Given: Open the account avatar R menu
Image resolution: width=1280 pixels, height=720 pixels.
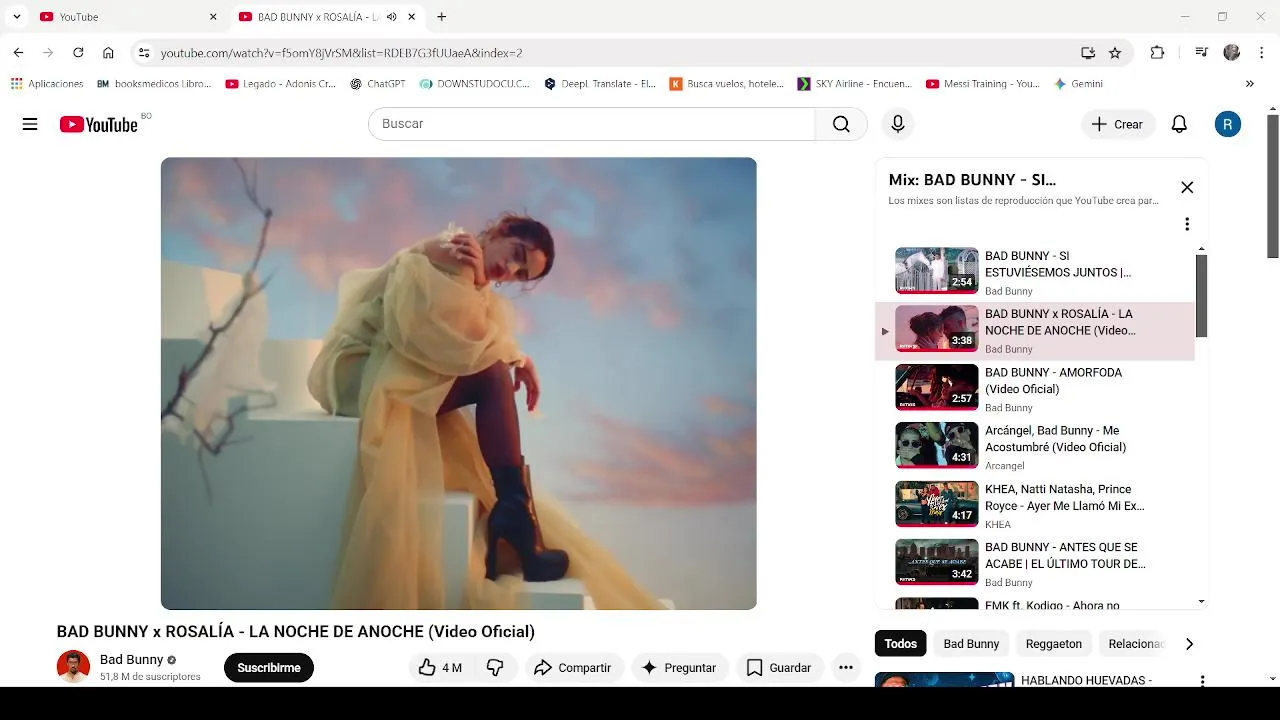Looking at the screenshot, I should click(x=1228, y=124).
